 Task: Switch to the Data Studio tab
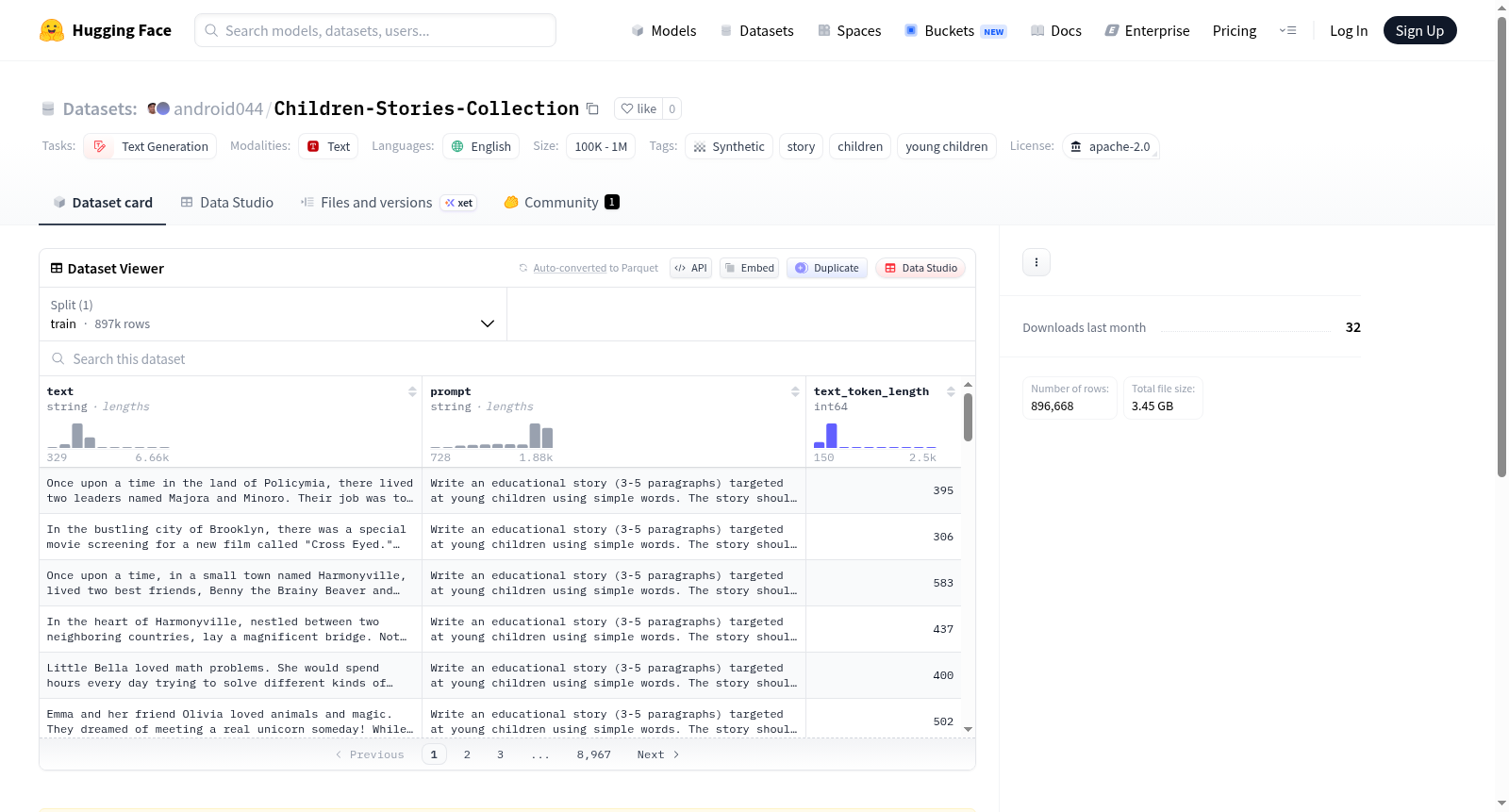(x=227, y=203)
